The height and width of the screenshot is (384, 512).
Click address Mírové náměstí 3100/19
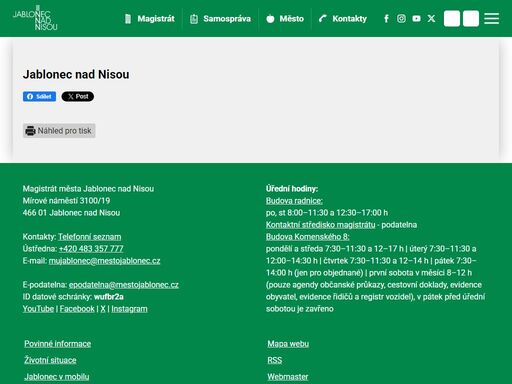tap(66, 201)
